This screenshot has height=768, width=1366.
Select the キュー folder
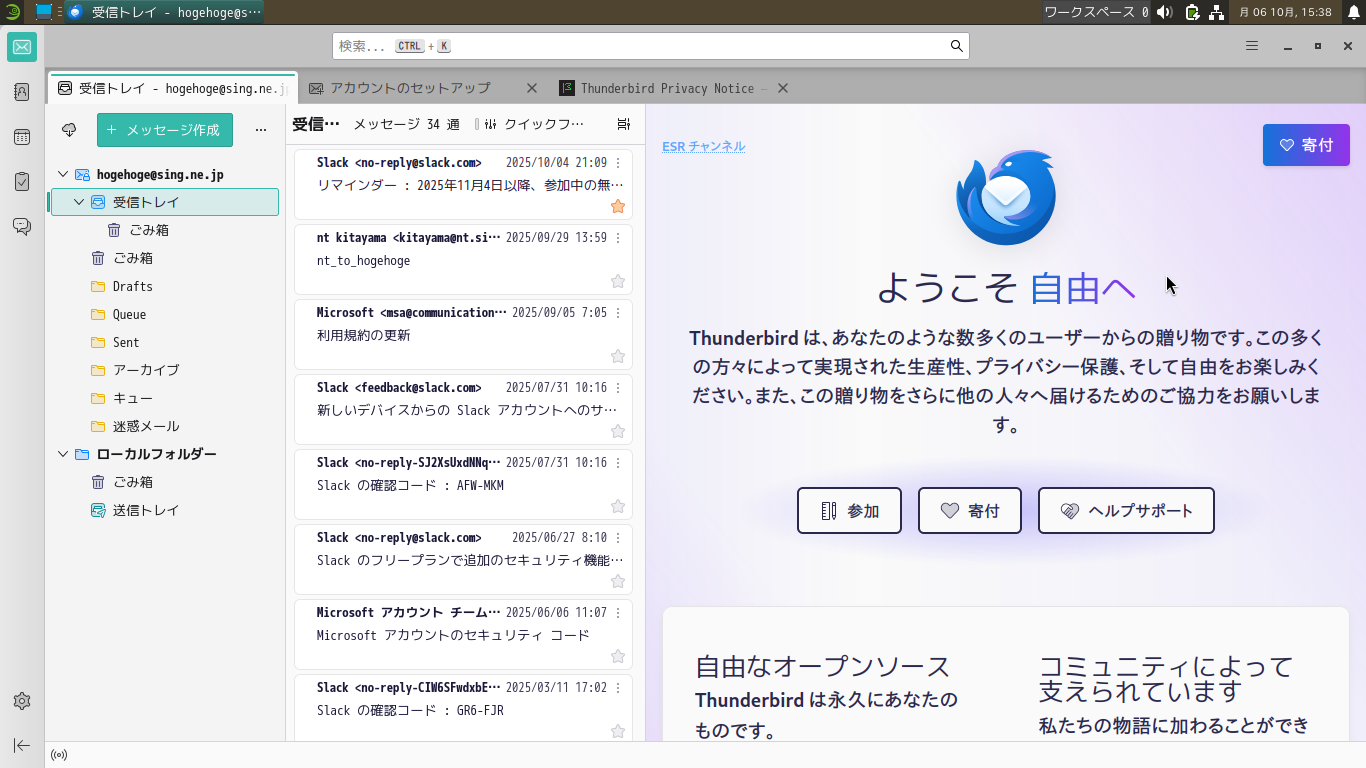tap(165, 398)
